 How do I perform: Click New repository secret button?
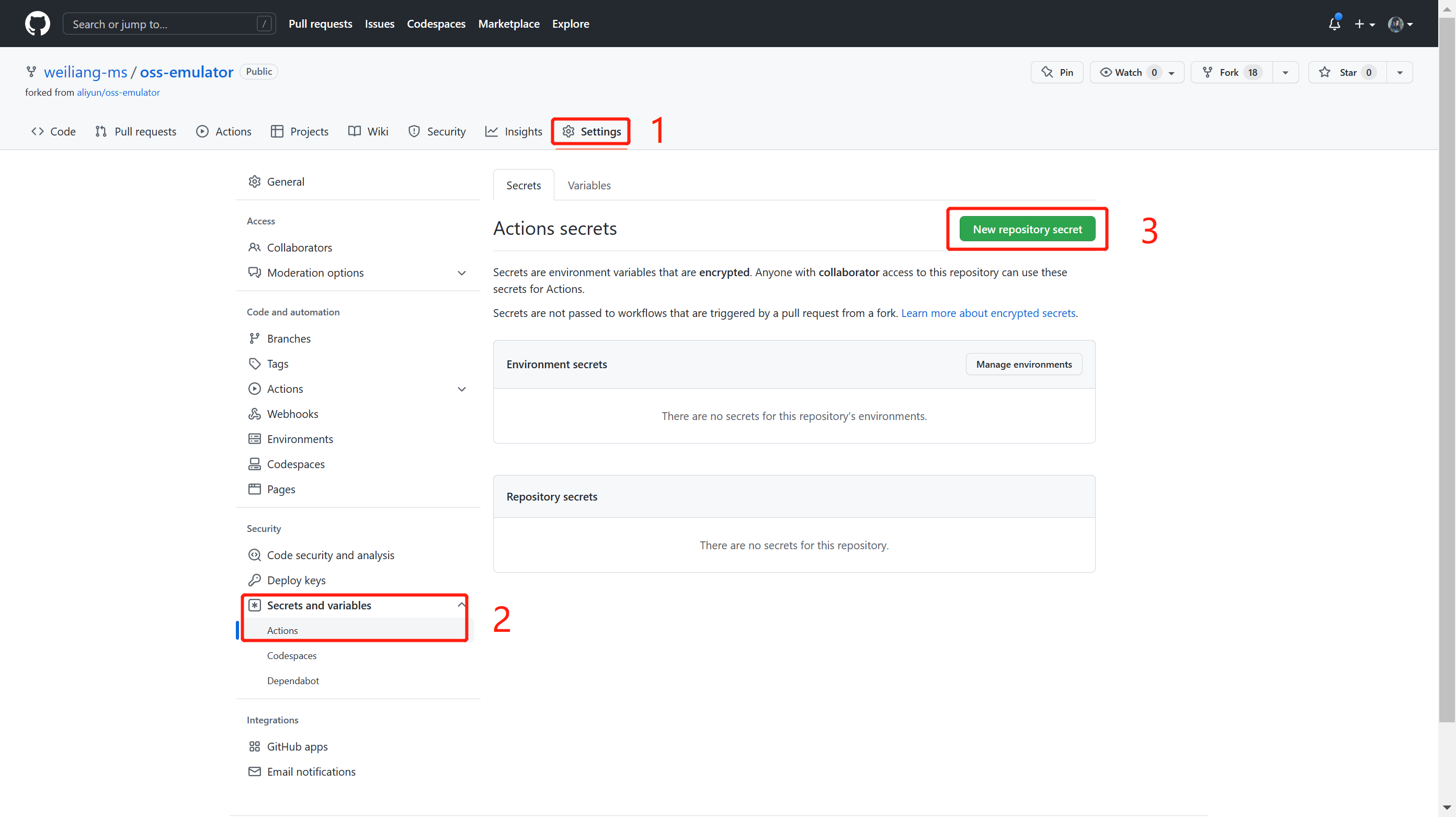[1027, 229]
